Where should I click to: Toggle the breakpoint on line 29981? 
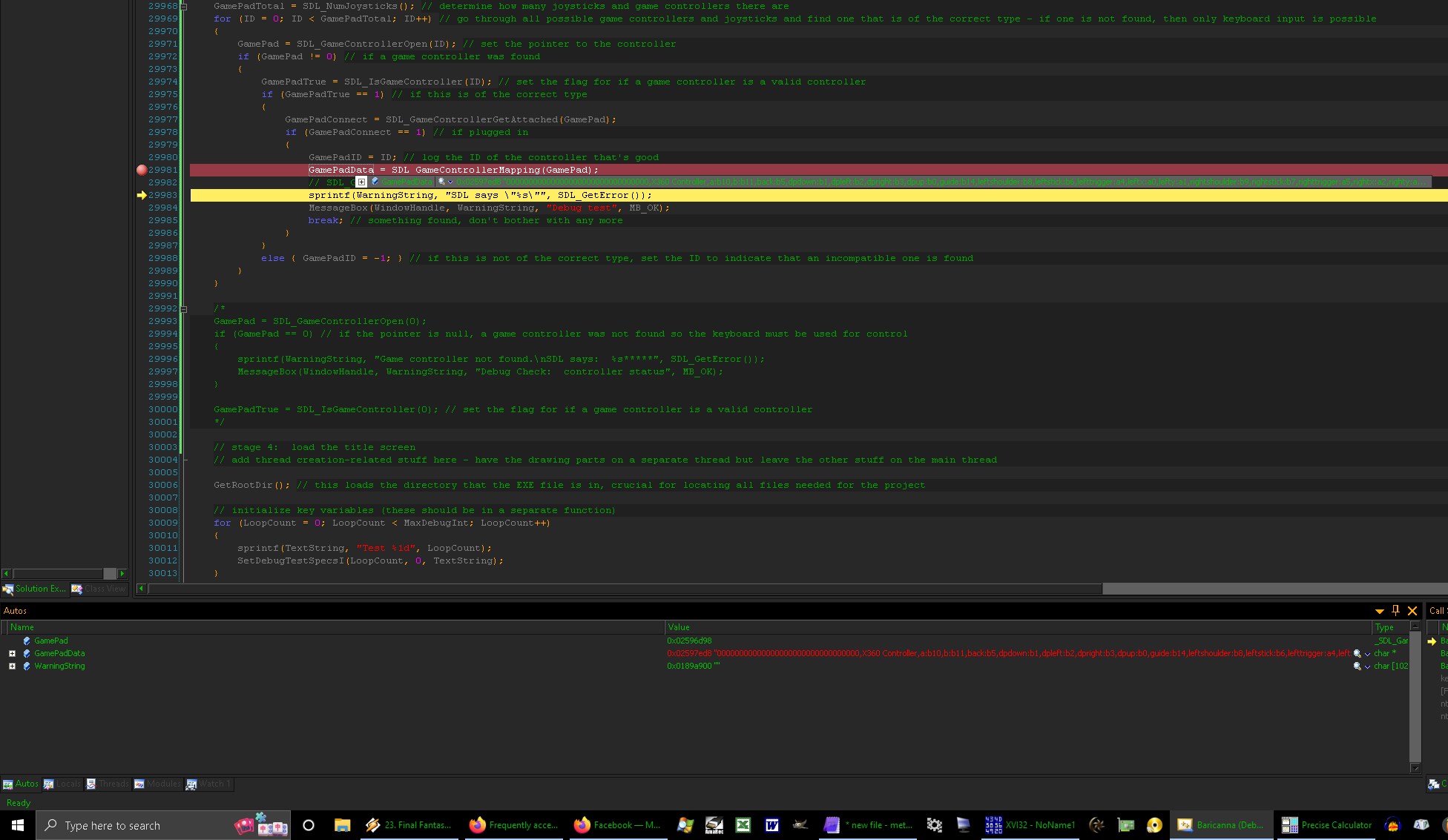(x=142, y=170)
